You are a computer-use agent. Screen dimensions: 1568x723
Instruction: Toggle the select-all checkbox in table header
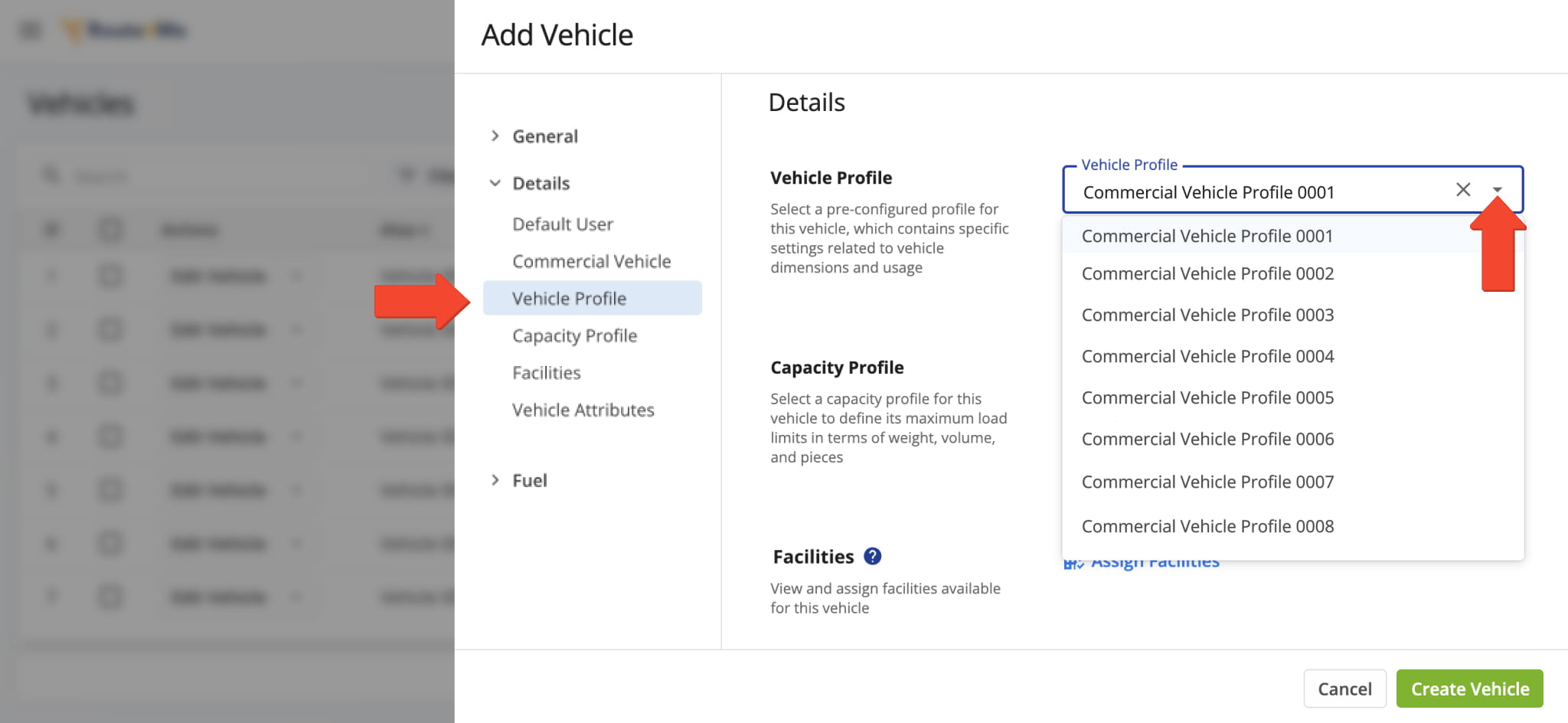click(110, 230)
